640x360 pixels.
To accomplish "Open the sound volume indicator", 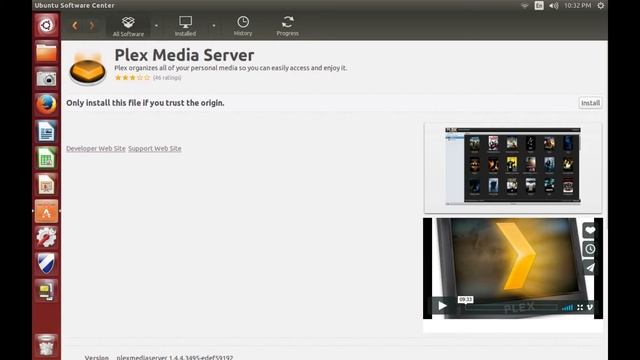I will coord(553,6).
